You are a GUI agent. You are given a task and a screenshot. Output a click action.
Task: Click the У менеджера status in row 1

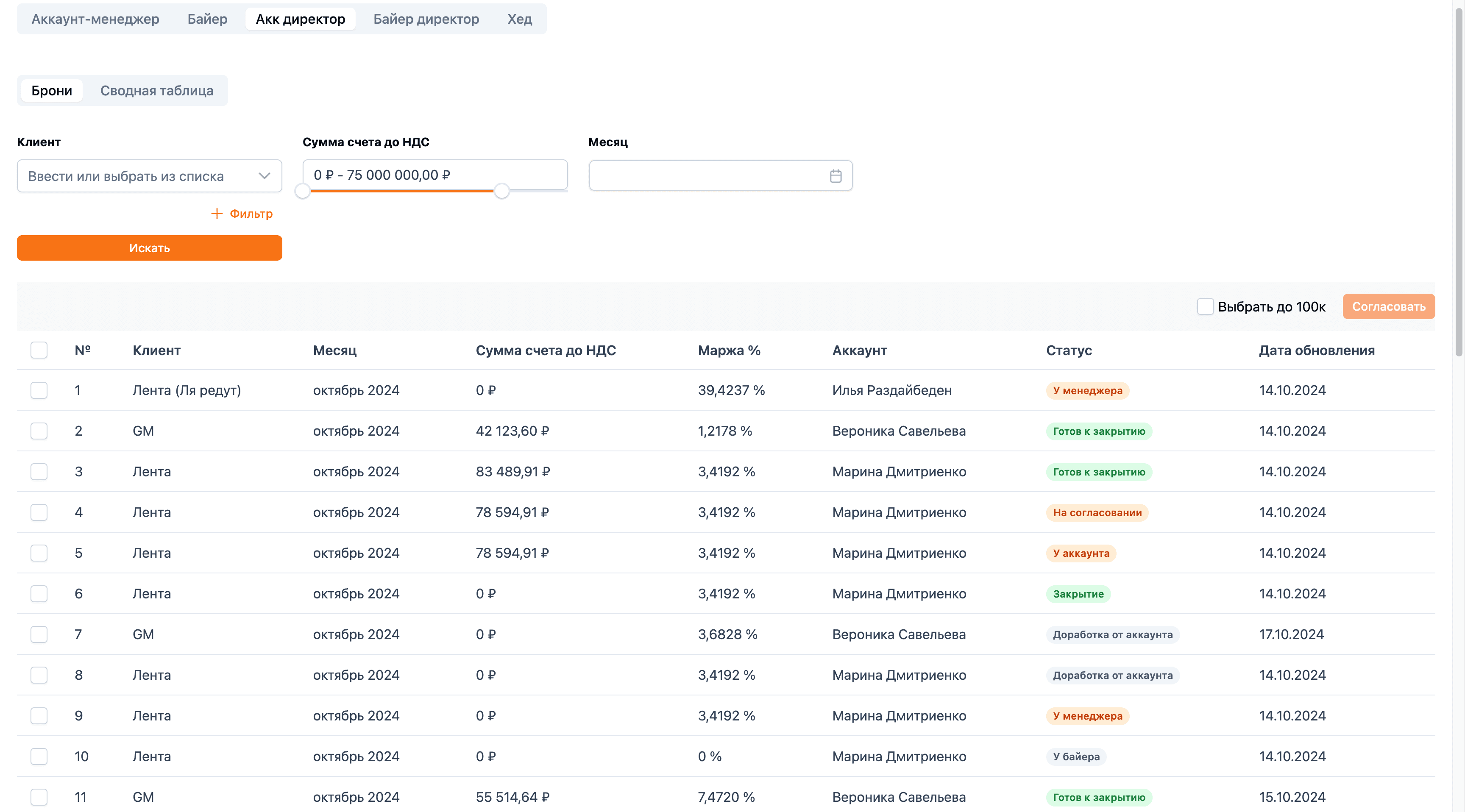pos(1087,391)
